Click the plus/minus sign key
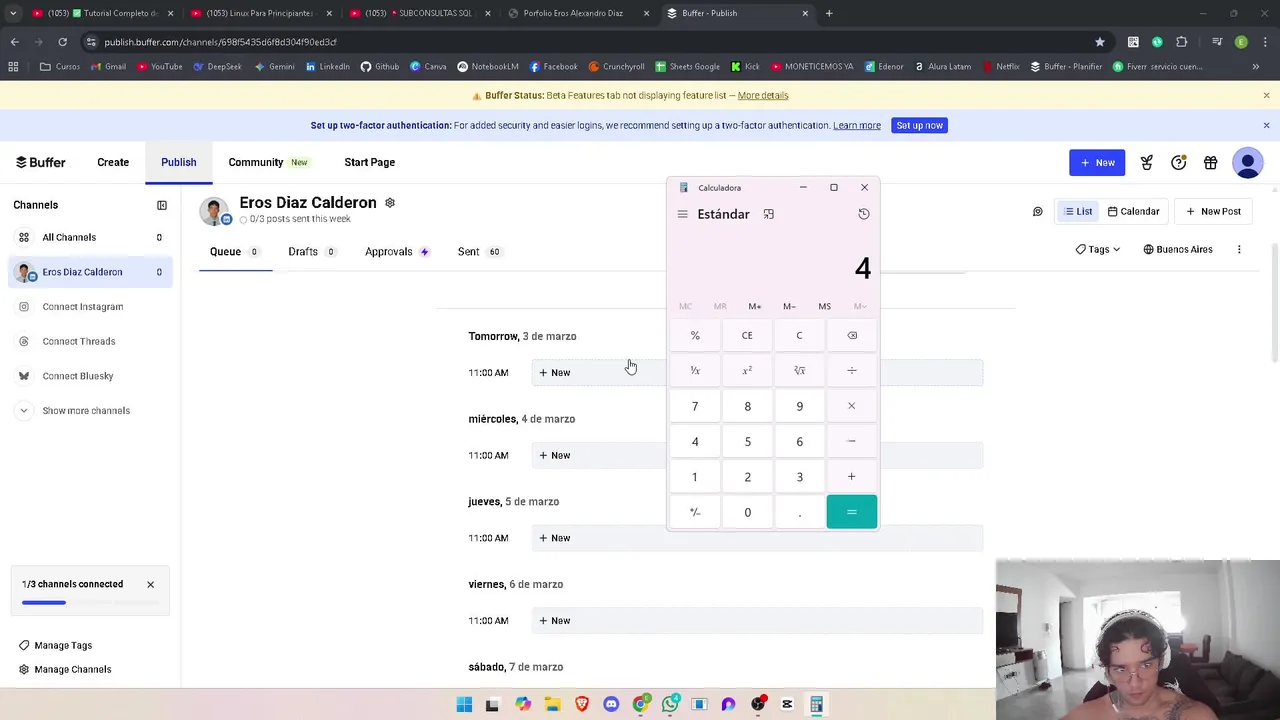 [x=695, y=512]
